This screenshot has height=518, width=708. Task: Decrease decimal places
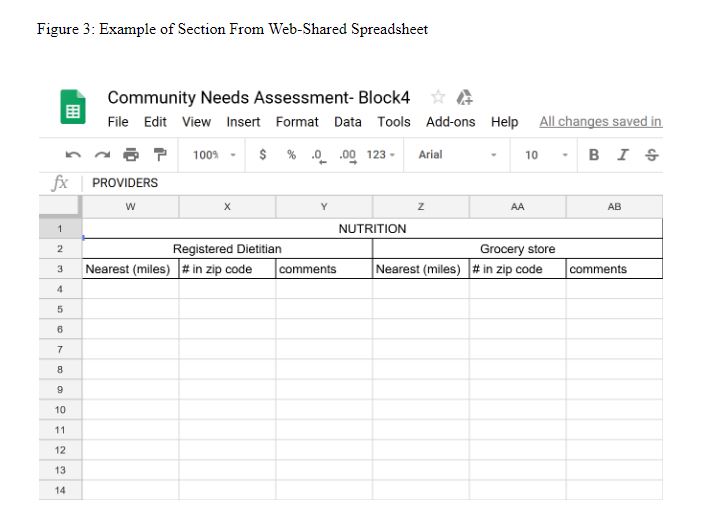click(x=318, y=155)
